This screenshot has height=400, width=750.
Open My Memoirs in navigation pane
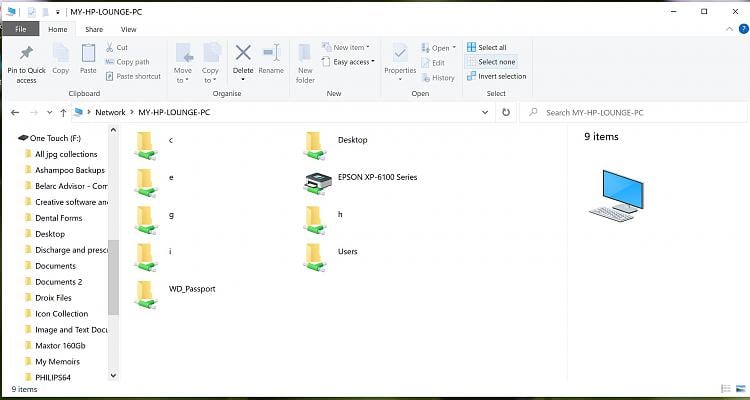[52, 361]
